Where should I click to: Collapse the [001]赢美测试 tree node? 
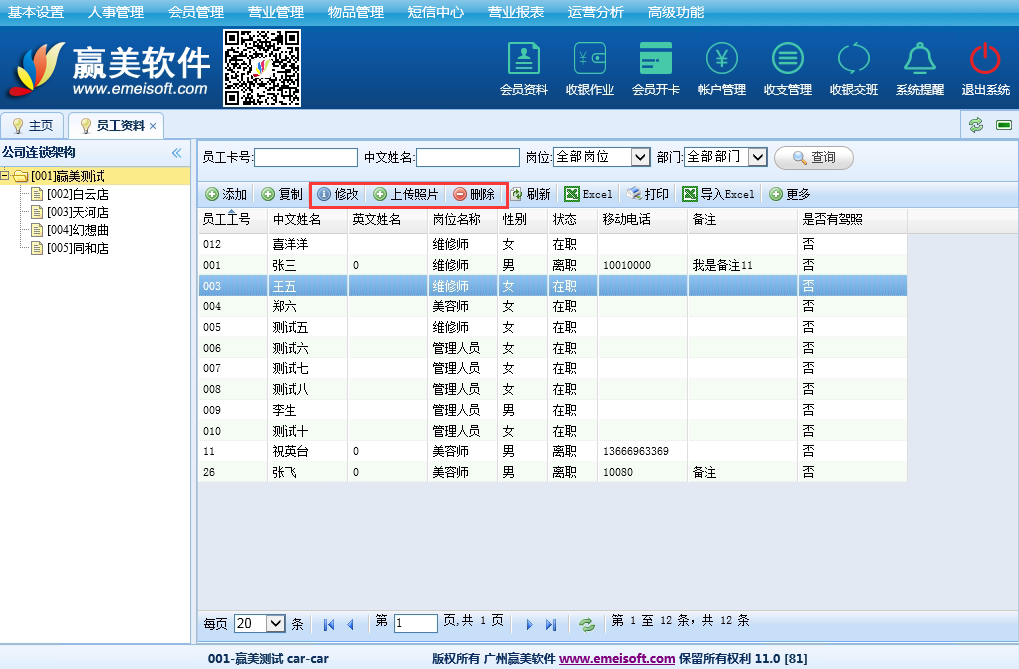pos(6,176)
